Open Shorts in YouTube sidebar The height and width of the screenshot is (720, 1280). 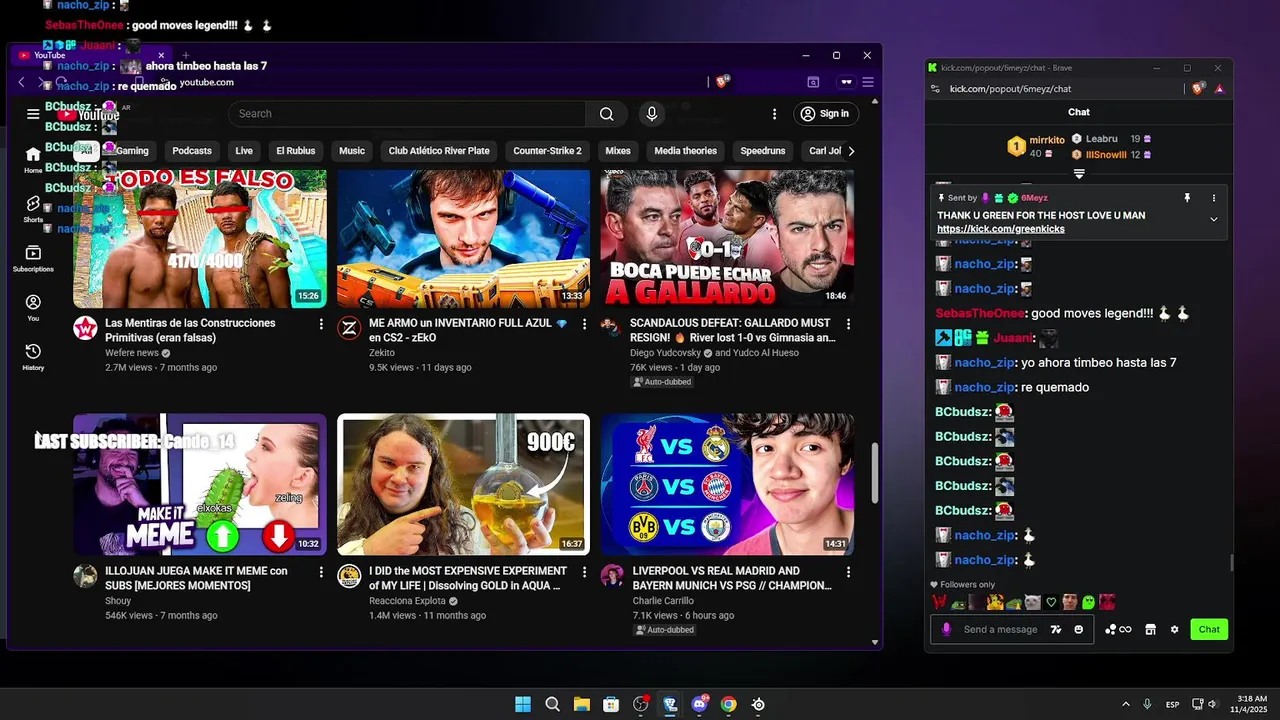point(33,209)
